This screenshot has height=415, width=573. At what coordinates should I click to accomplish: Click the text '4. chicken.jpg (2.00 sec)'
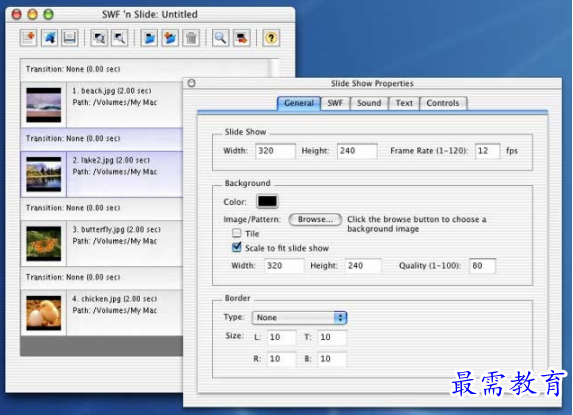coord(115,299)
